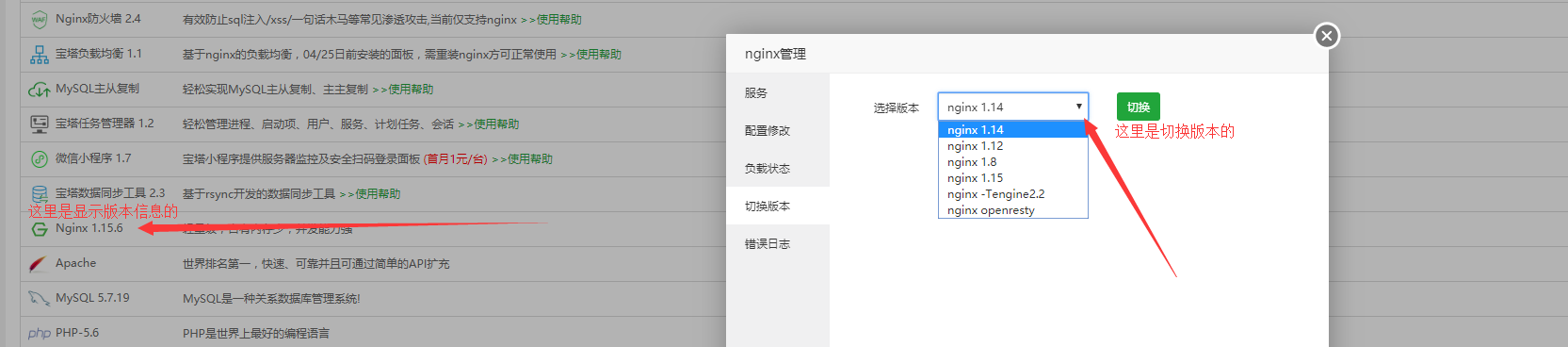The height and width of the screenshot is (347, 1568).
Task: Open the 服务 tab
Action: 778,92
